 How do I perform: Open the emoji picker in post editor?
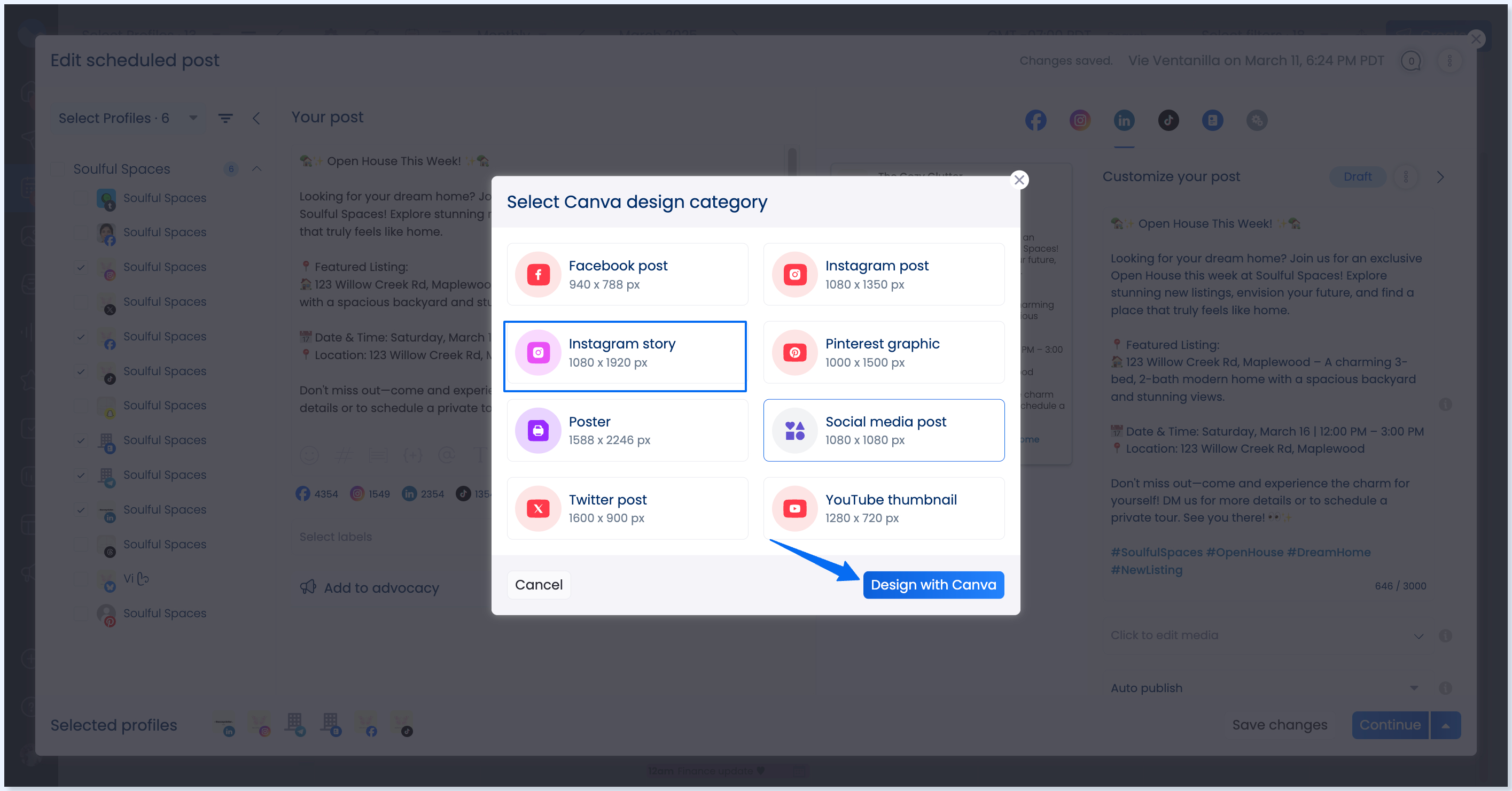coord(309,455)
